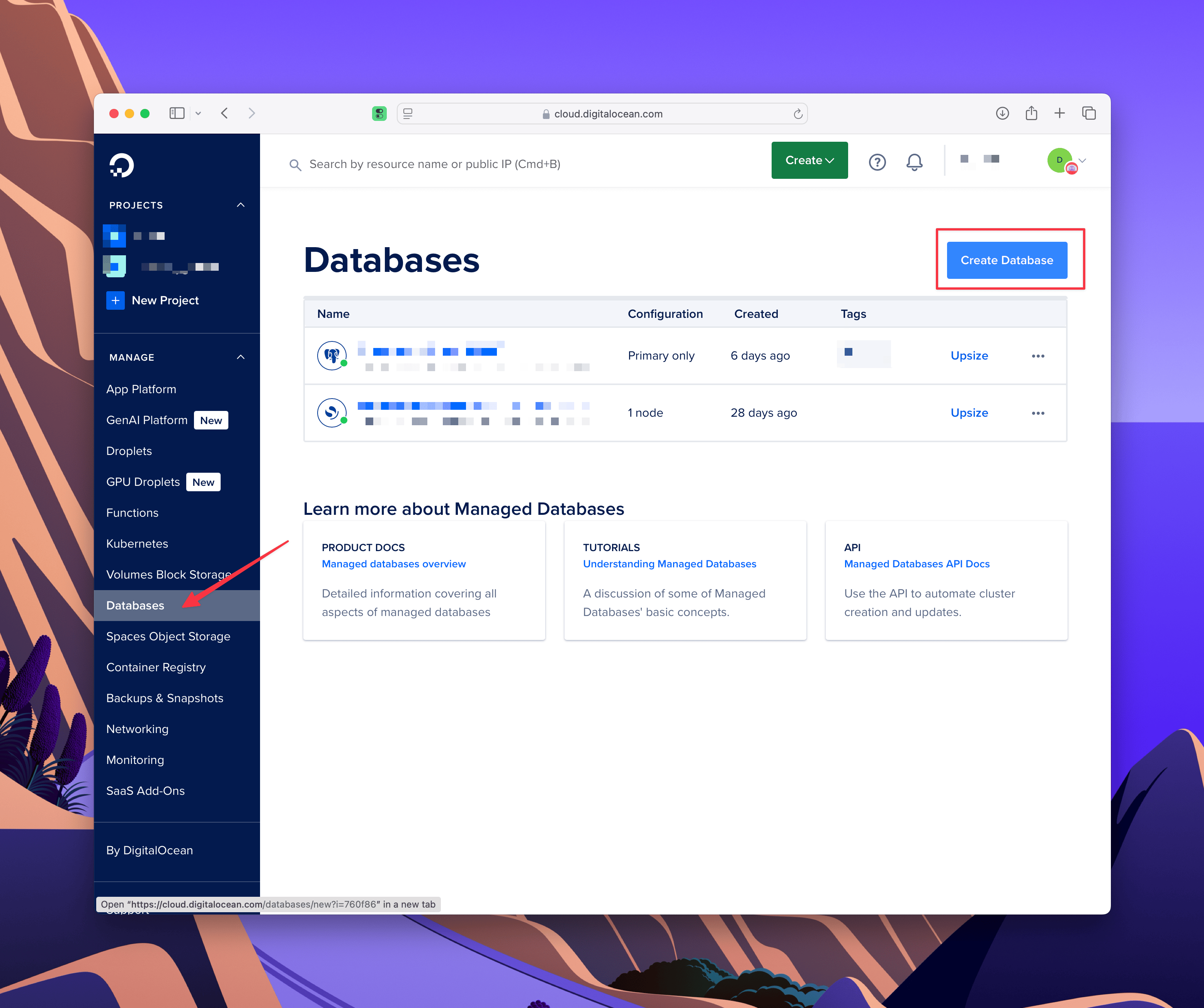Open more options for the Primary only database
The width and height of the screenshot is (1204, 1008).
pos(1038,356)
